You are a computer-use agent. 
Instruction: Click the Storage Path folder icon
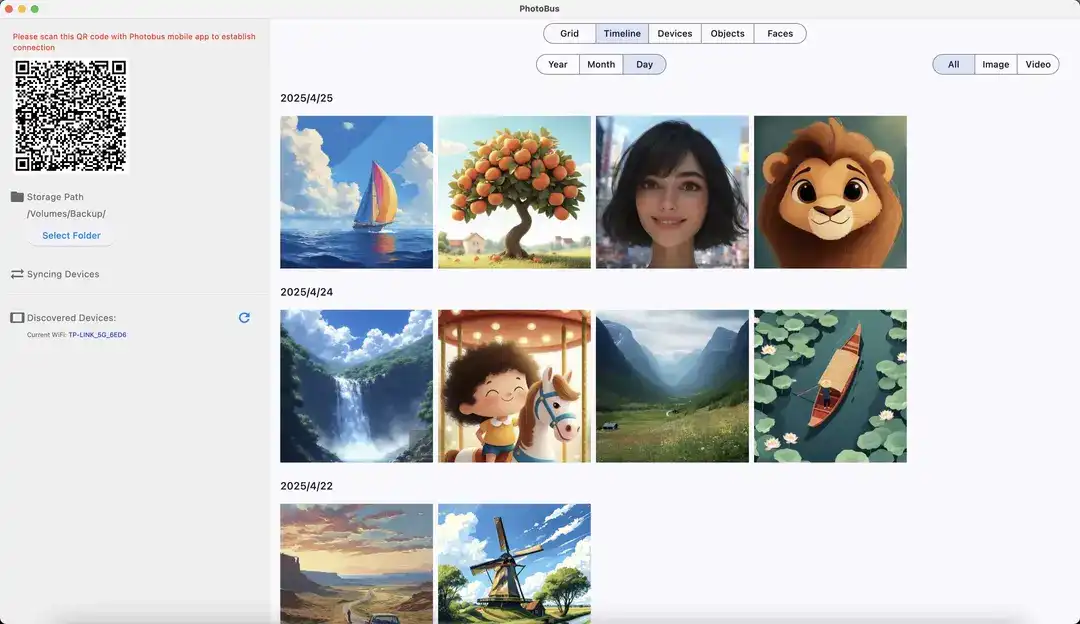[x=17, y=197]
